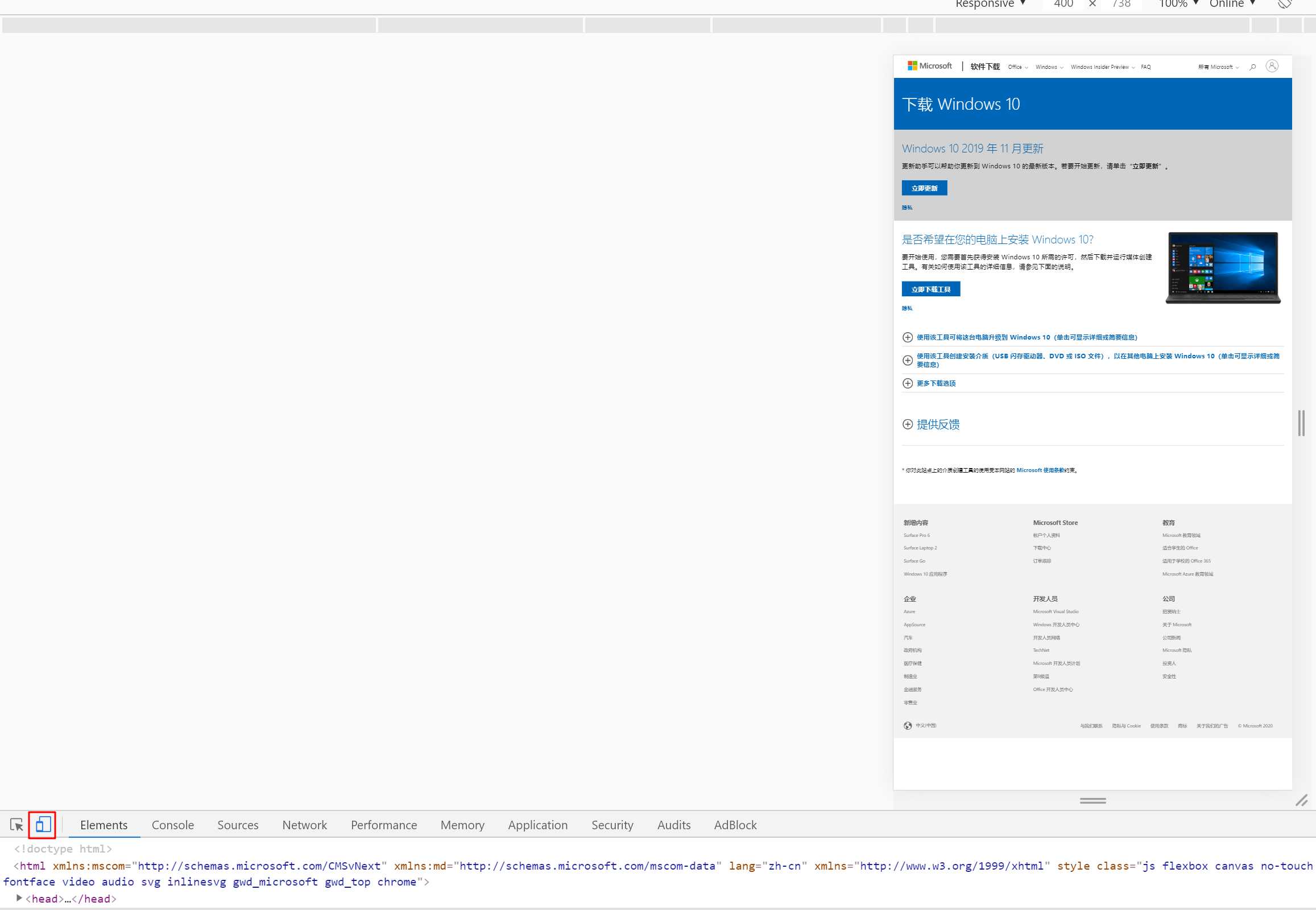Open the Office dropdown in page navigation
Image resolution: width=1316 pixels, height=910 pixels.
[x=1018, y=67]
